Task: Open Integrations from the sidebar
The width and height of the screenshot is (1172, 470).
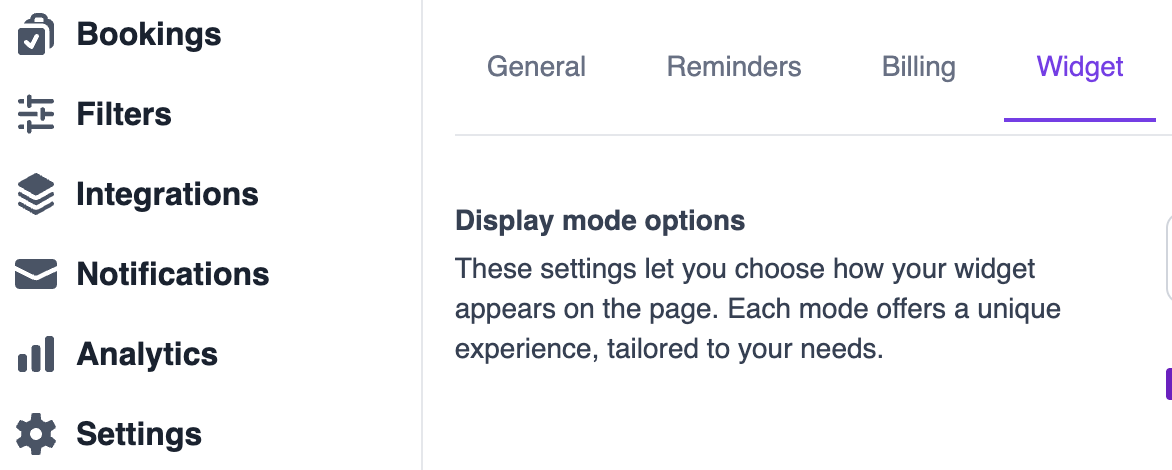Action: tap(167, 194)
